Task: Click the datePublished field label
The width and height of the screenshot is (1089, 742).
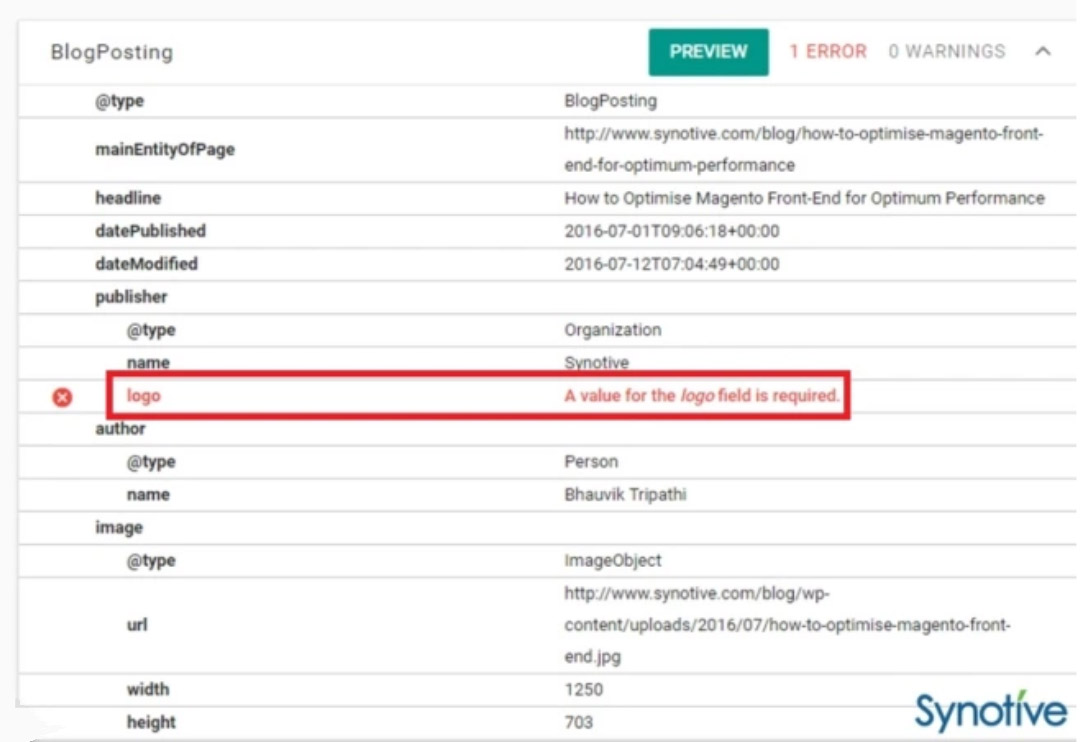Action: point(150,231)
